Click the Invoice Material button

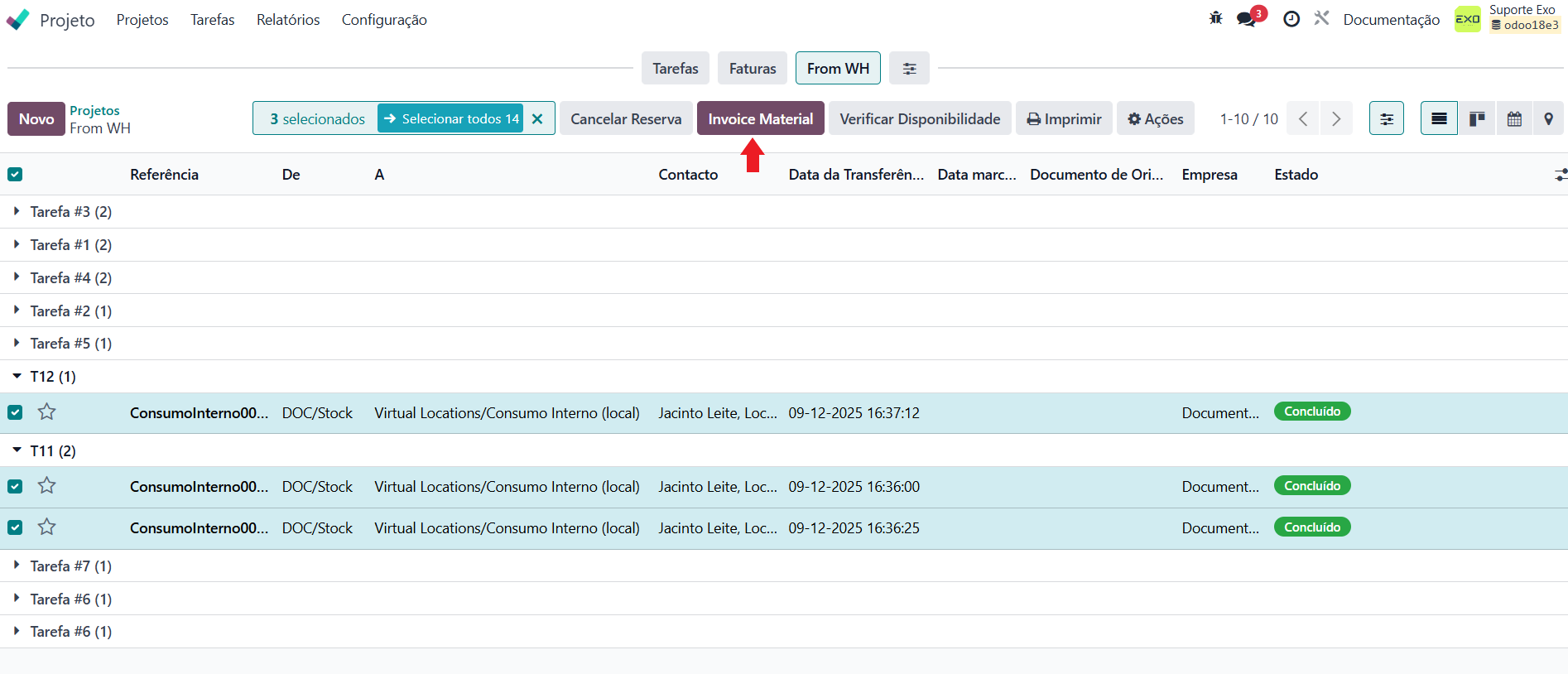point(761,118)
